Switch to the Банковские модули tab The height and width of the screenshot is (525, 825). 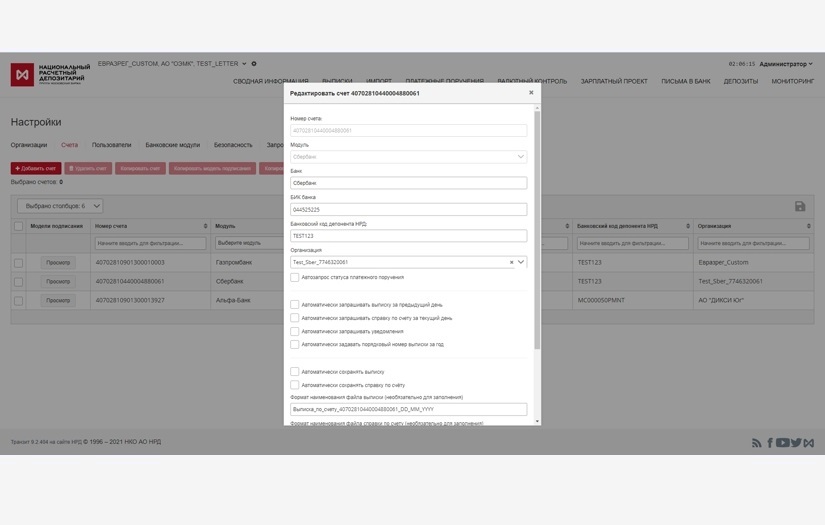click(x=173, y=145)
